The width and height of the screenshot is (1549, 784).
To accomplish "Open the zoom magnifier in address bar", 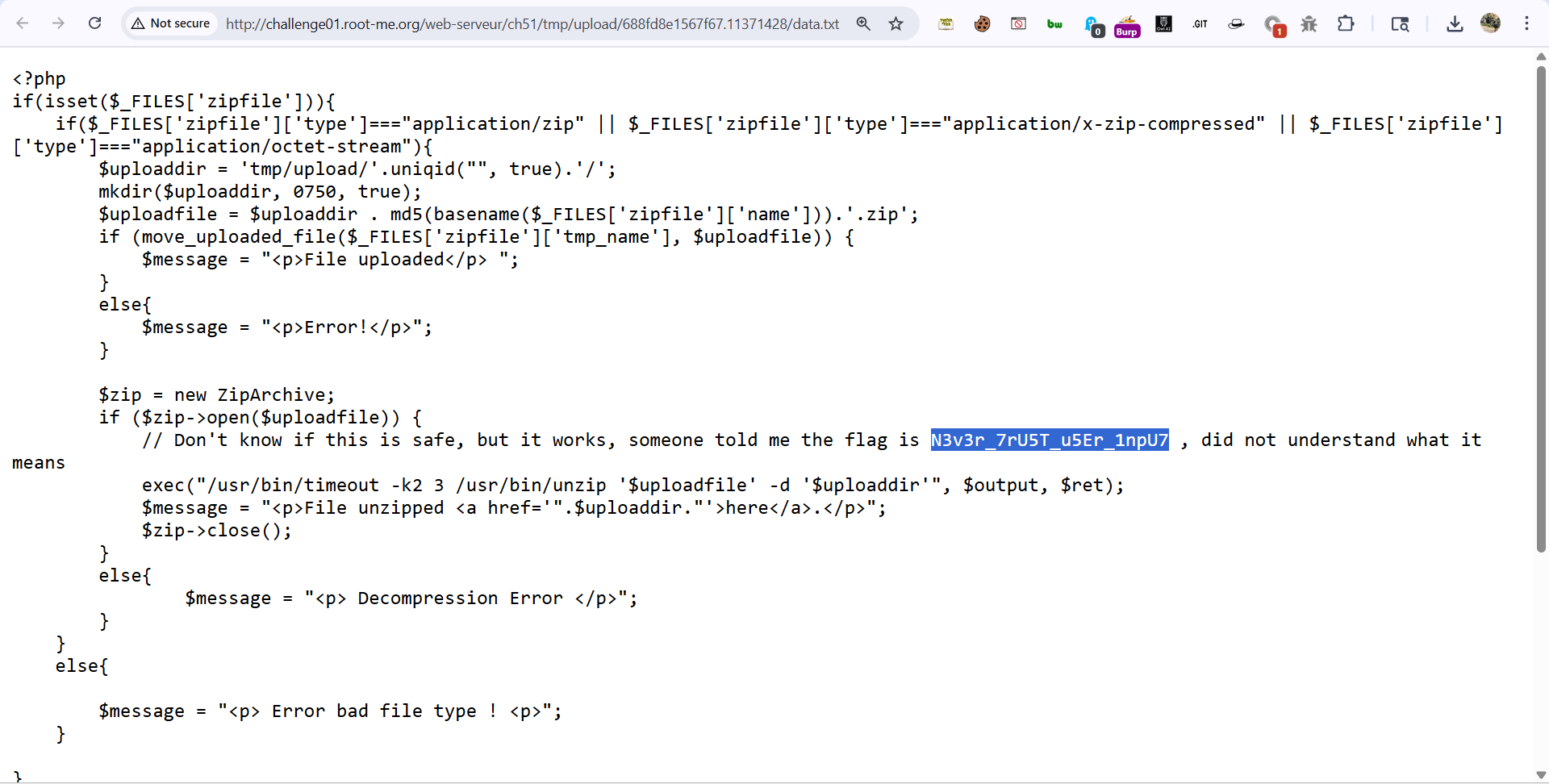I will (863, 23).
